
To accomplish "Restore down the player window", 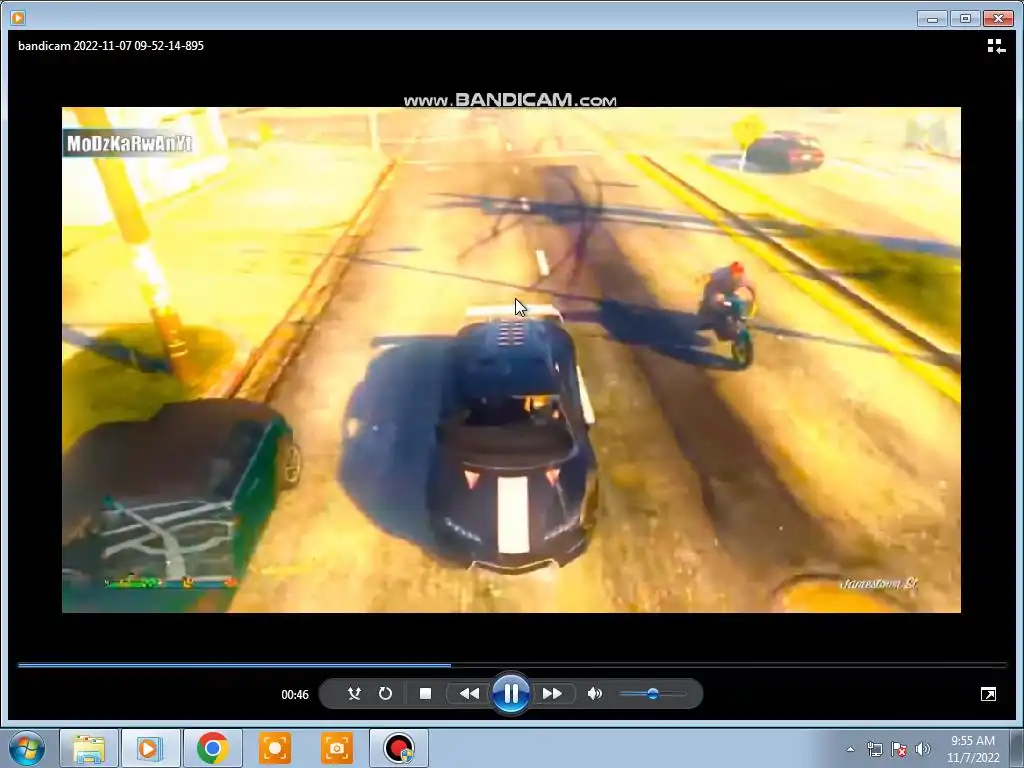I will 965,18.
